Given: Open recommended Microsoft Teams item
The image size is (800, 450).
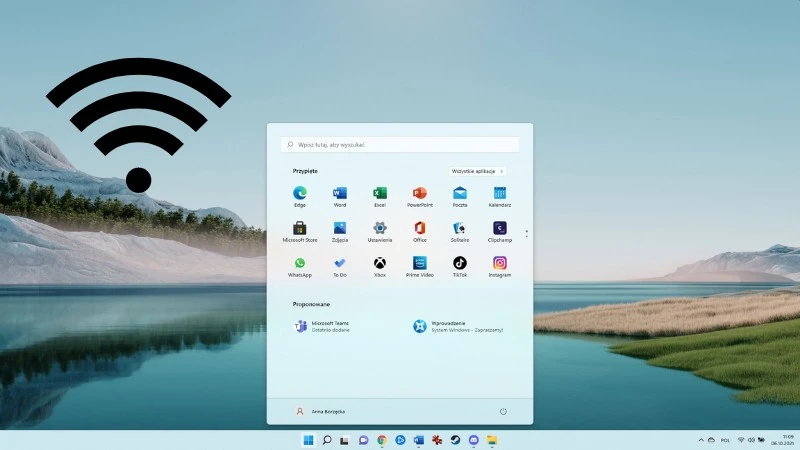Looking at the screenshot, I should click(x=322, y=327).
